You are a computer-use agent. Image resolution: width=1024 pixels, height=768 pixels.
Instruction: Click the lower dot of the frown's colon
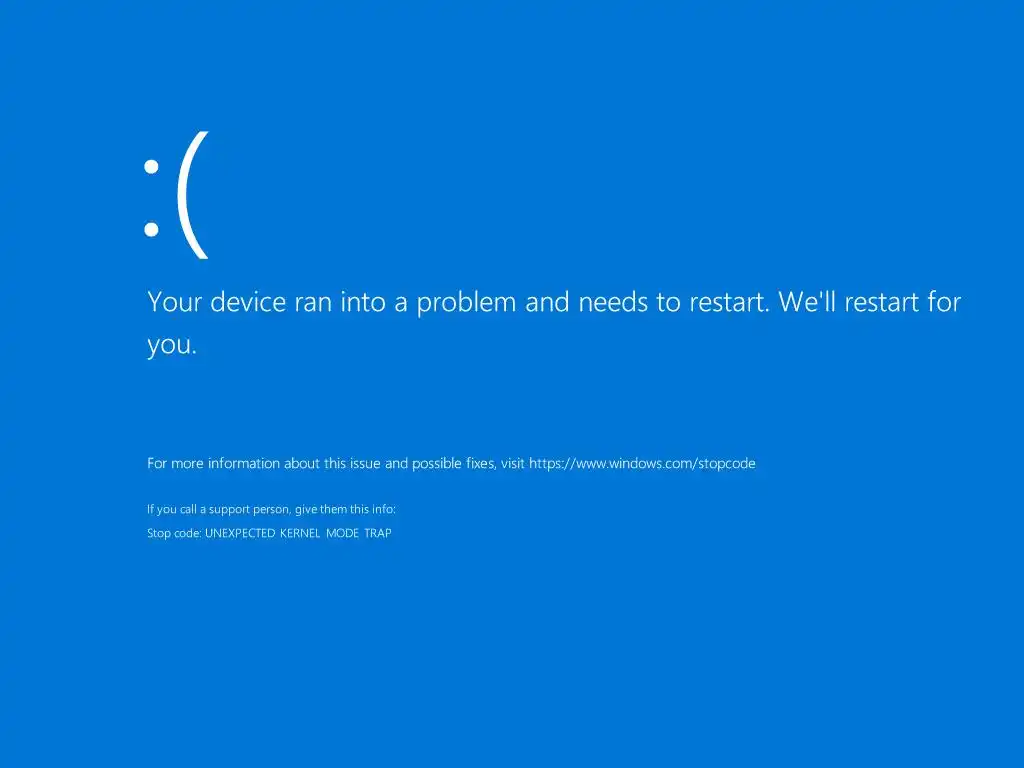click(152, 229)
